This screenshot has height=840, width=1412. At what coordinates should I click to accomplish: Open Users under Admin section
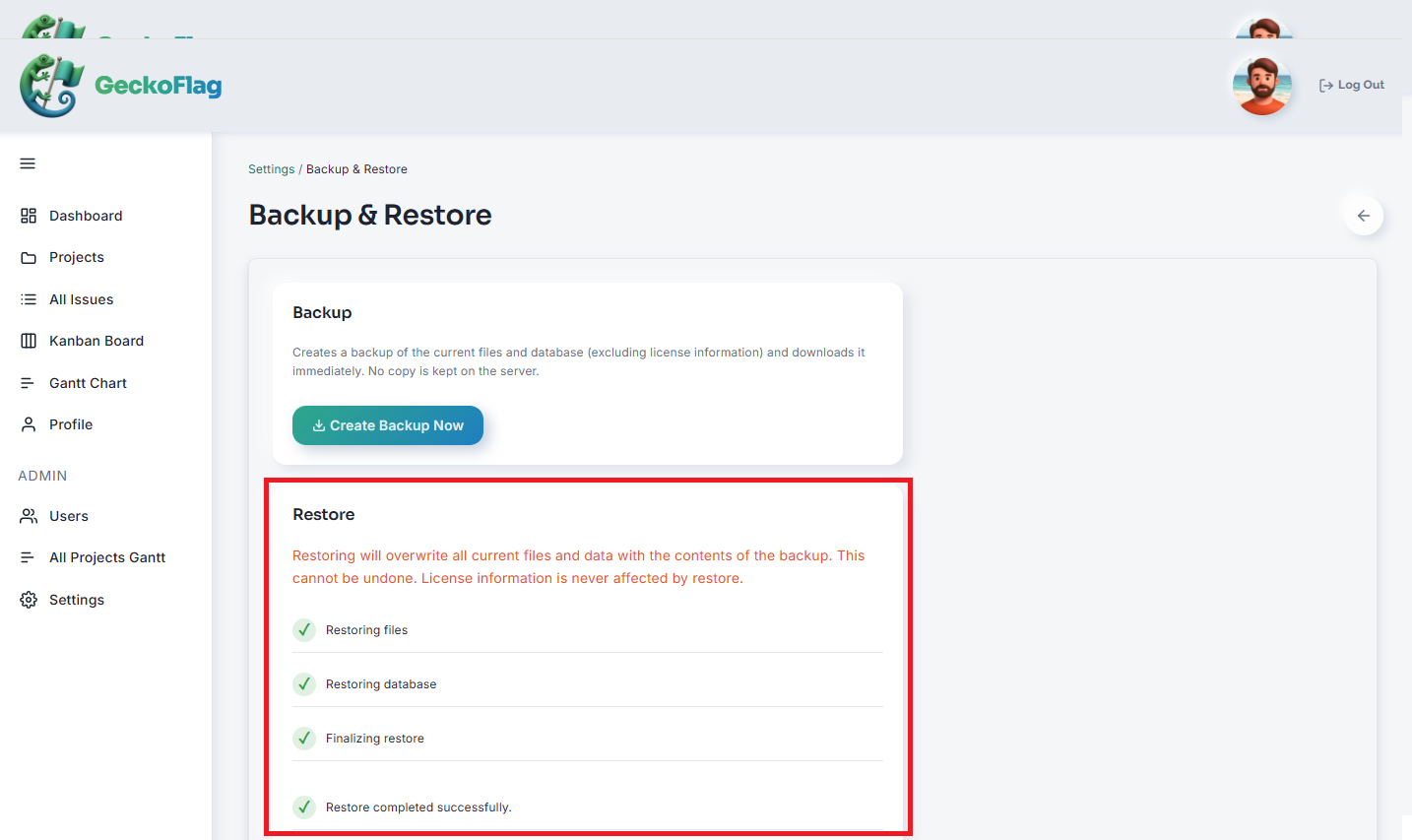pos(69,516)
